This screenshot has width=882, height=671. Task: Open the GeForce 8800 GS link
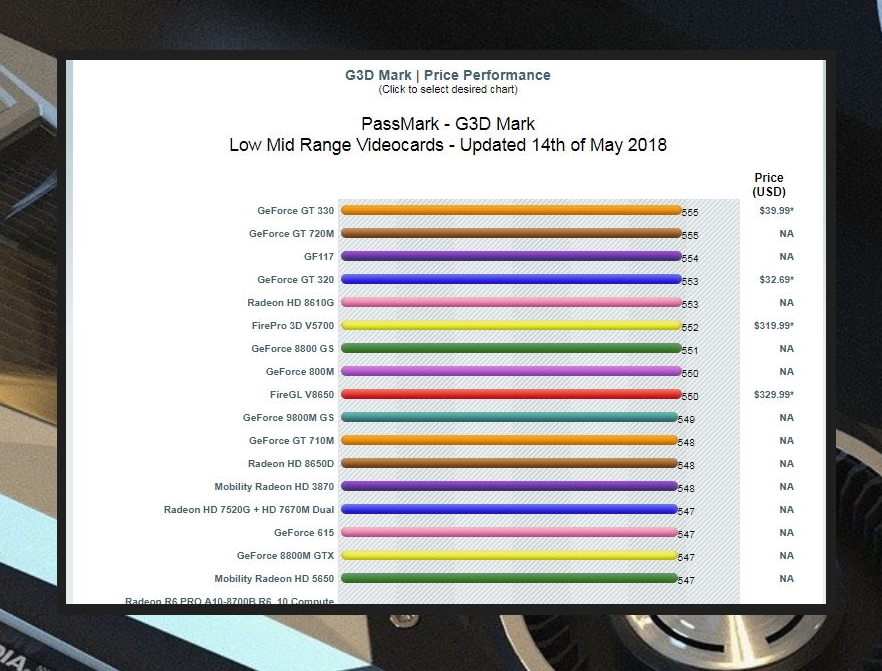point(292,349)
